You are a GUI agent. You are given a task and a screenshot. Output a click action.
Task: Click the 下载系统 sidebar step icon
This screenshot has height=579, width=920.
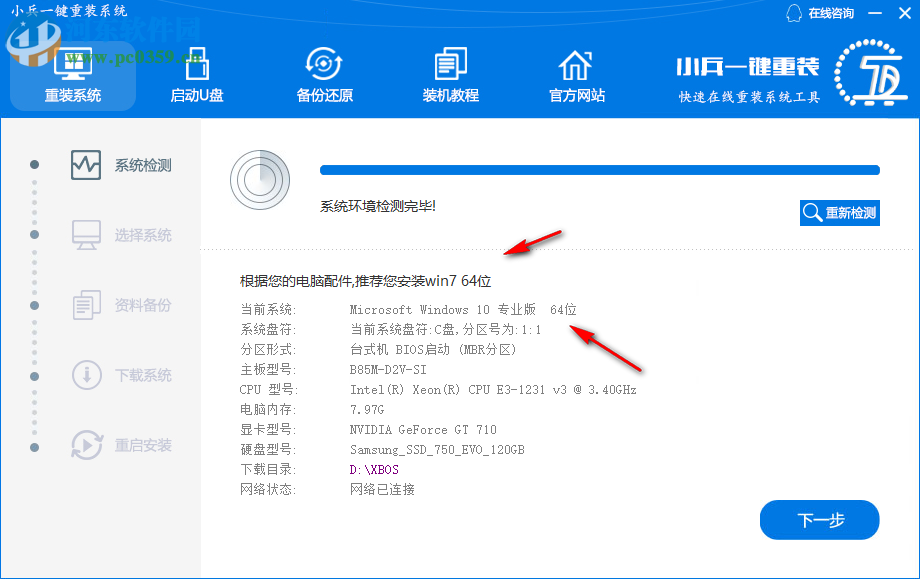[x=88, y=375]
